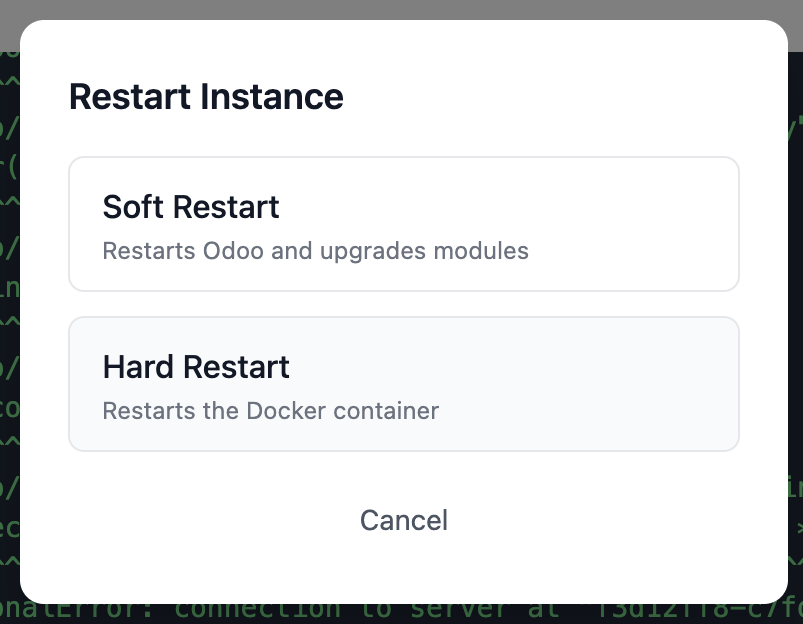Click "Restarts Odoo and upgrades modules" description
Image resolution: width=803 pixels, height=624 pixels.
point(315,250)
